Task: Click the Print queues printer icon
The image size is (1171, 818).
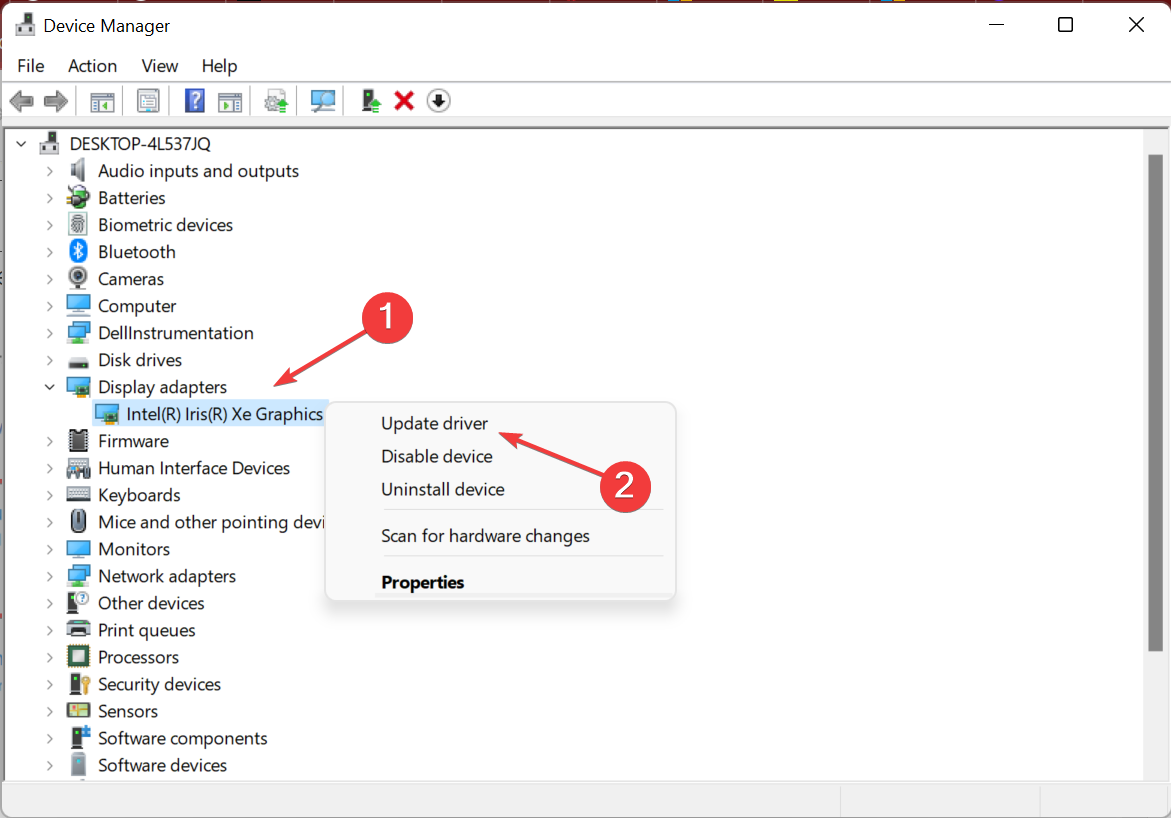Action: [78, 630]
